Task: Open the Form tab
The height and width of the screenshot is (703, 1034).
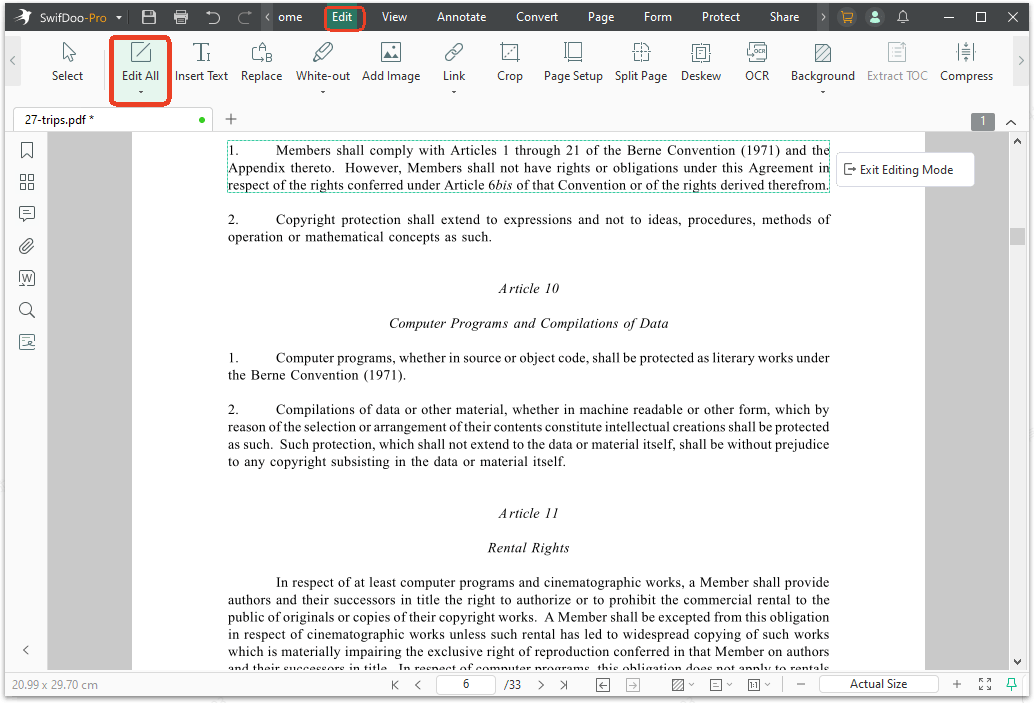Action: point(657,17)
